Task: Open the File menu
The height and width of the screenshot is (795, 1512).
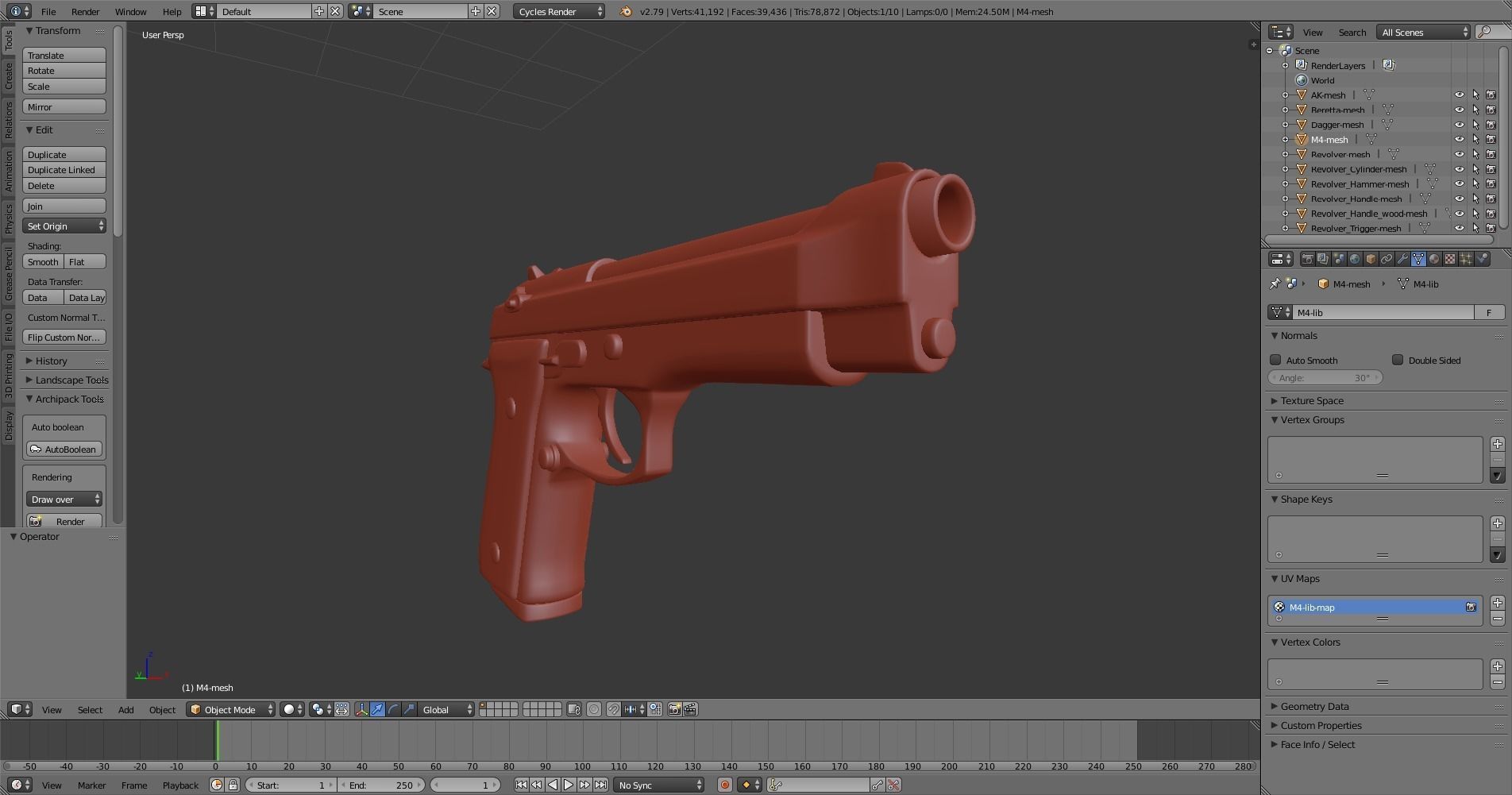Action: coord(48,11)
